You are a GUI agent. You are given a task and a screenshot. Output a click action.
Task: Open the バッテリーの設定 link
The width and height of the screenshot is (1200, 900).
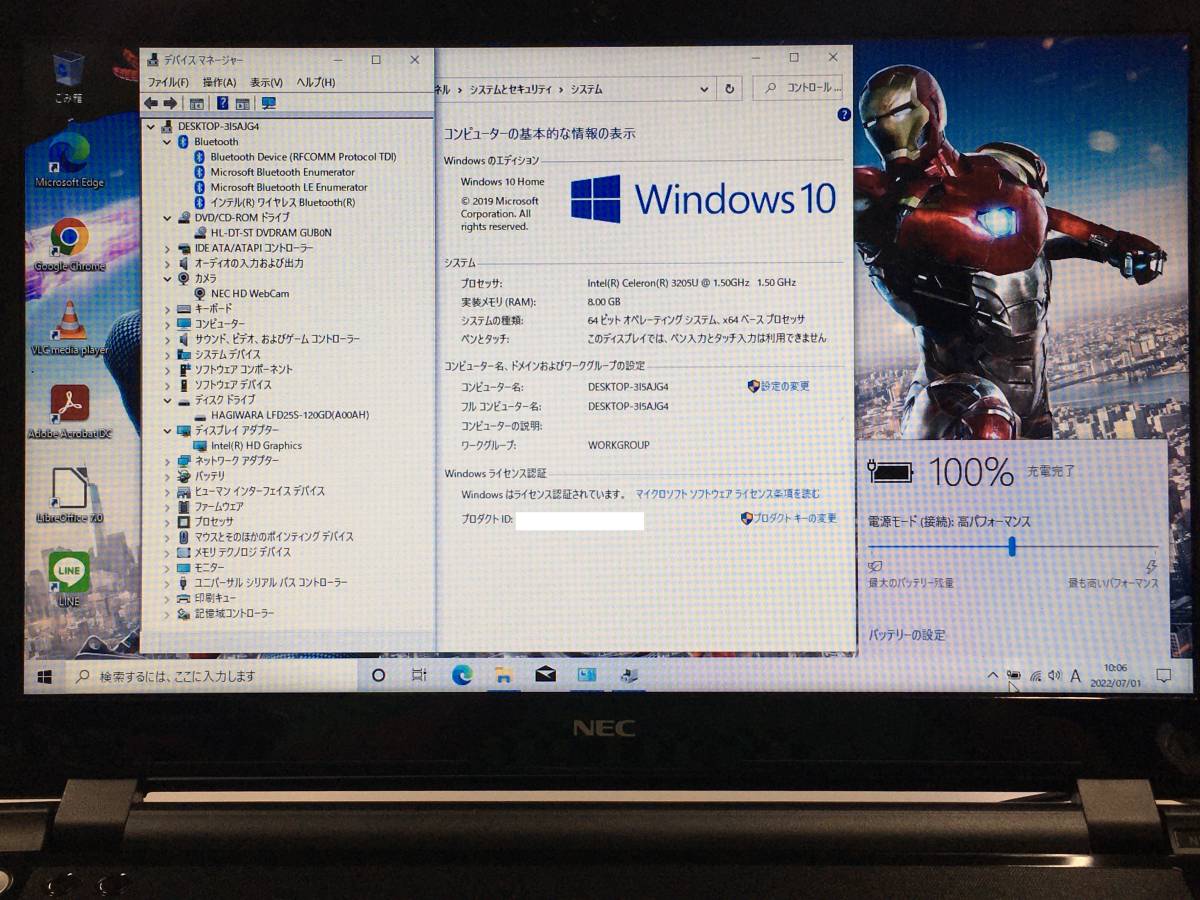coord(907,635)
